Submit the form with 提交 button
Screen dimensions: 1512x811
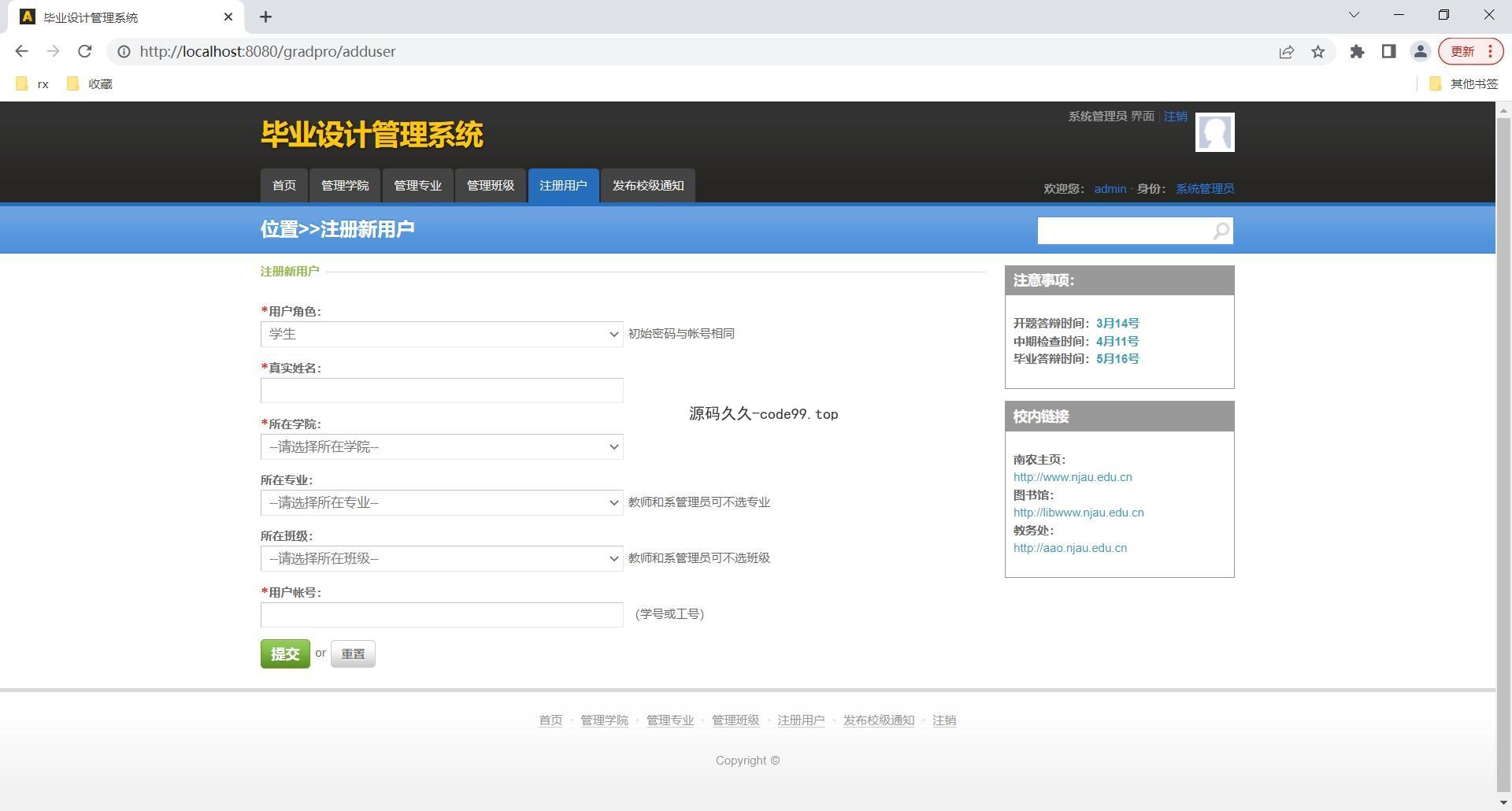coord(285,654)
